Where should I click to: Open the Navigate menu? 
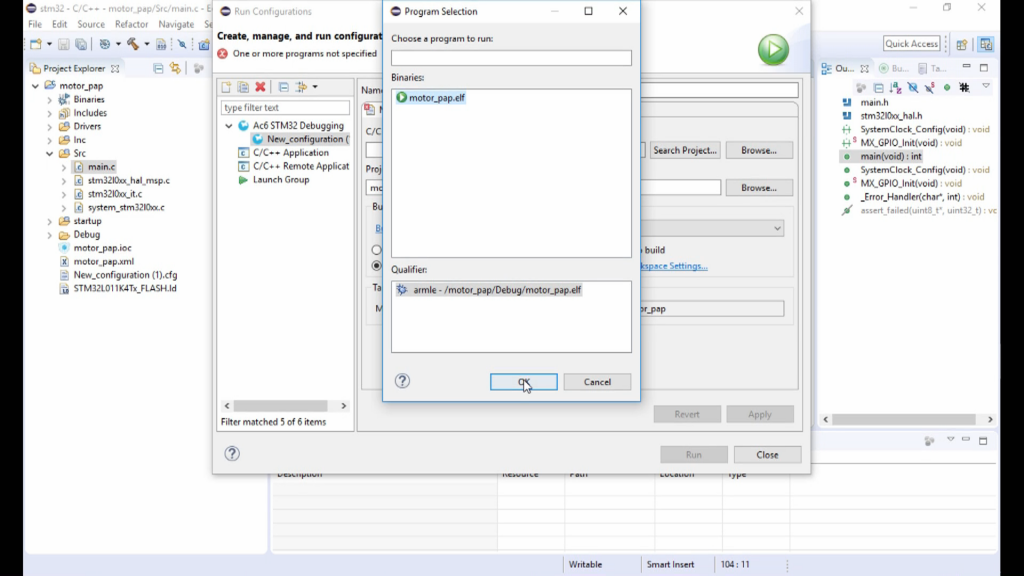coord(176,24)
